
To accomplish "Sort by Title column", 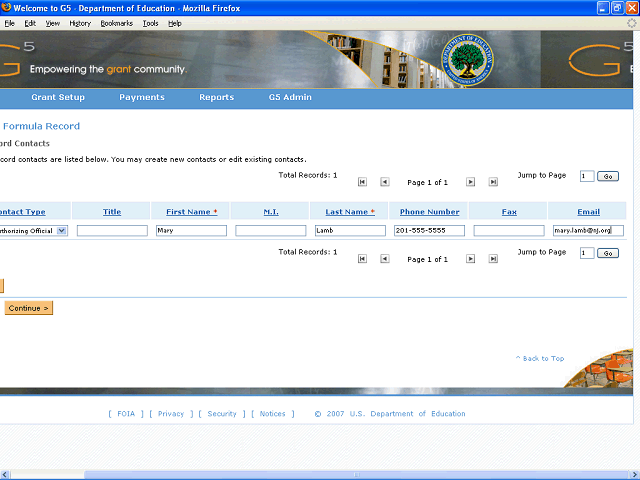I will pos(112,212).
